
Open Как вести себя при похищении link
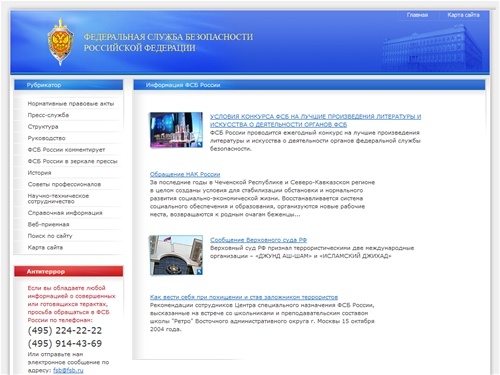[244, 297]
